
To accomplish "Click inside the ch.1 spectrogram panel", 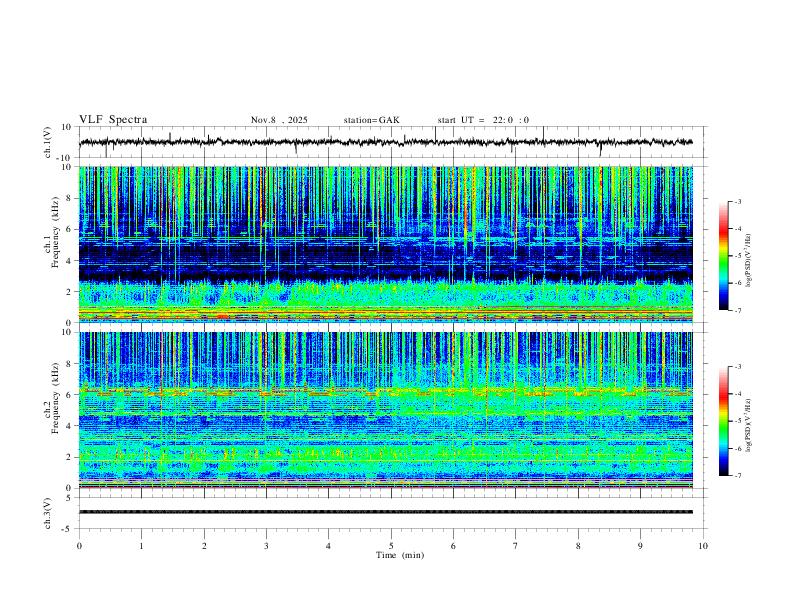I will (x=386, y=244).
